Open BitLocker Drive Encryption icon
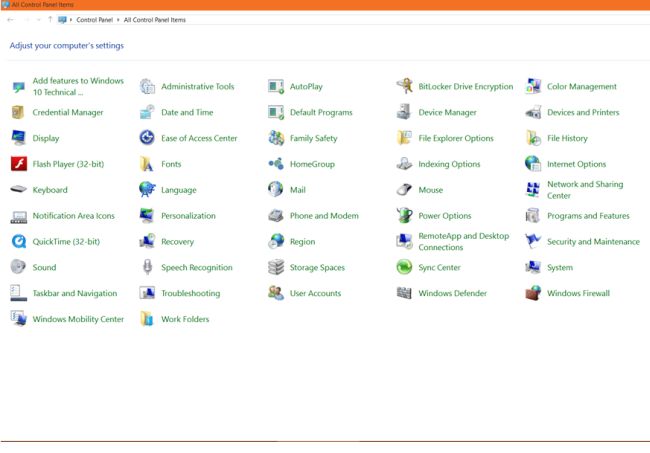 (x=404, y=86)
